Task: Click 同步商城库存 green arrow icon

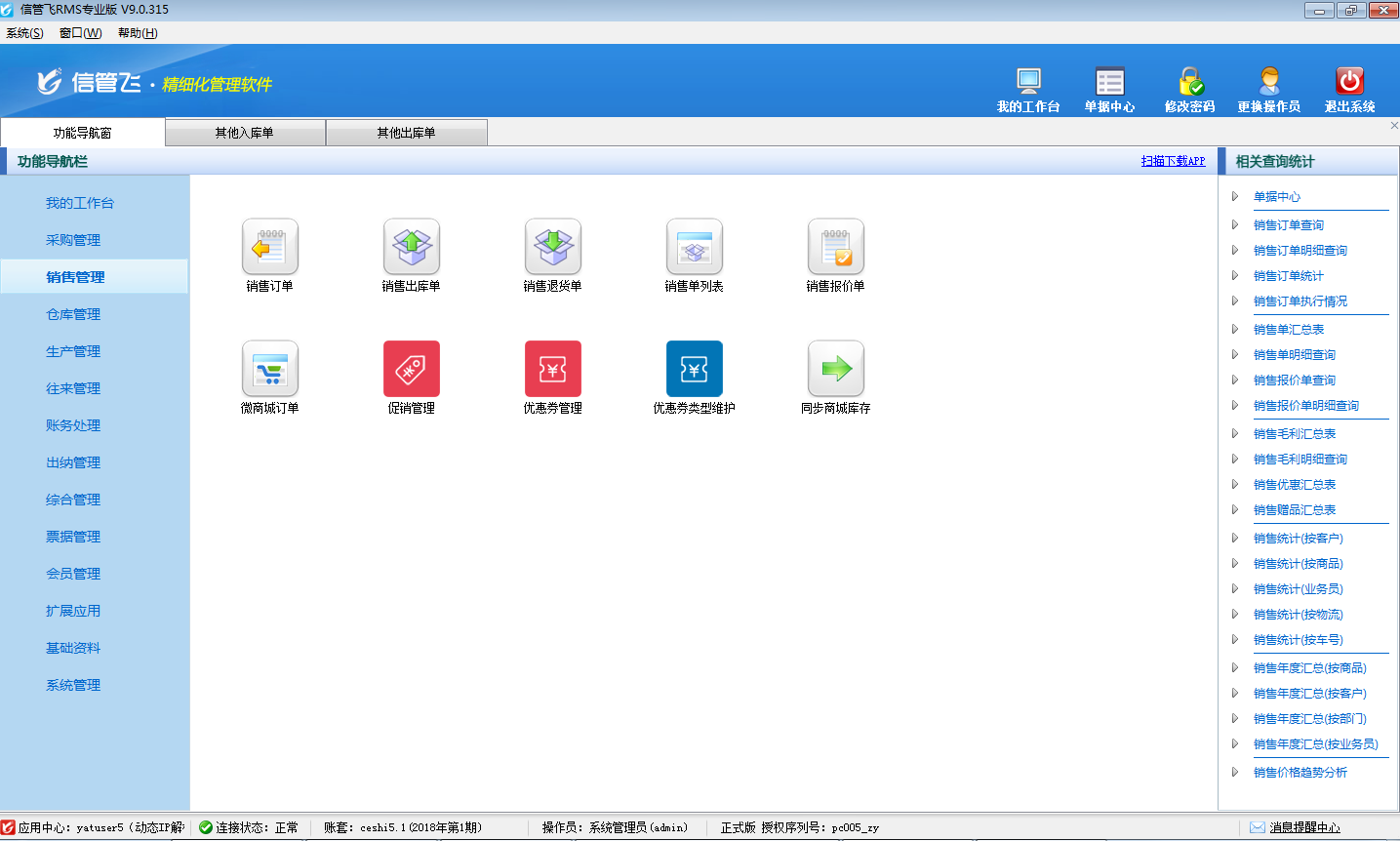Action: point(836,369)
